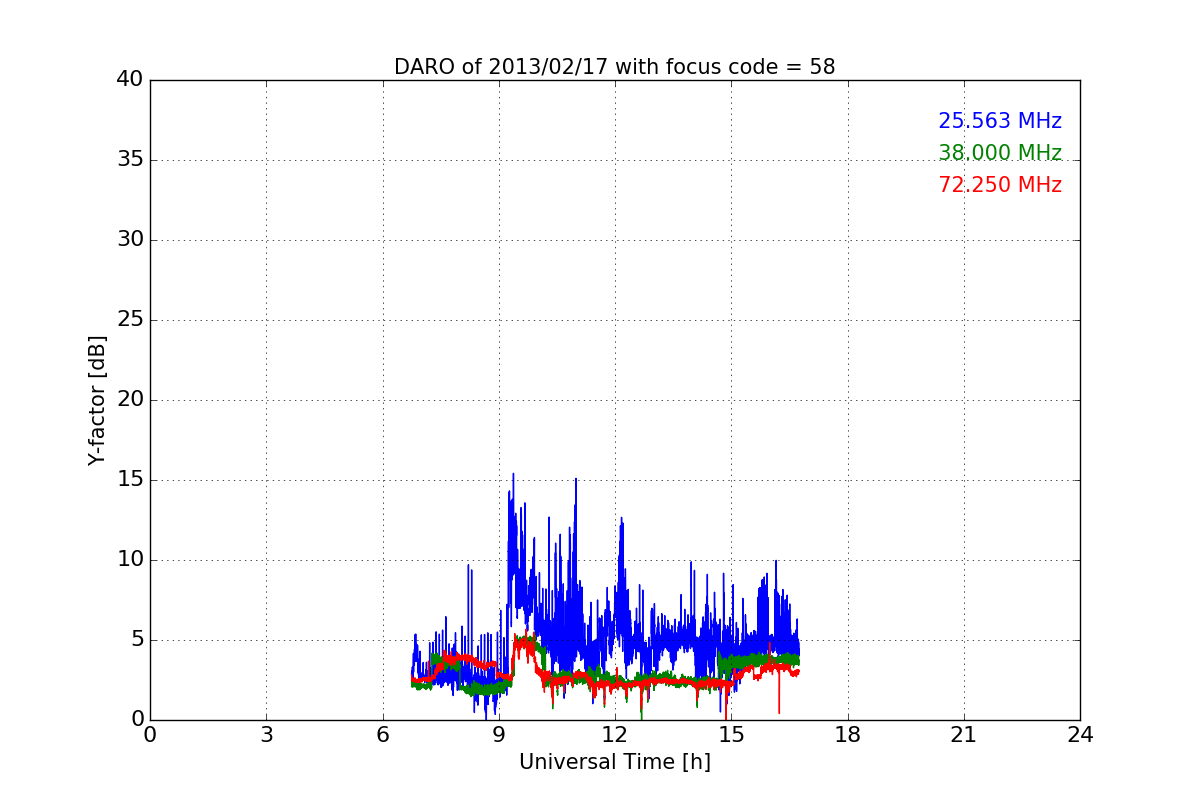Image resolution: width=1200 pixels, height=800 pixels.
Task: Click y-axis tick value 40
Action: pyautogui.click(x=130, y=80)
